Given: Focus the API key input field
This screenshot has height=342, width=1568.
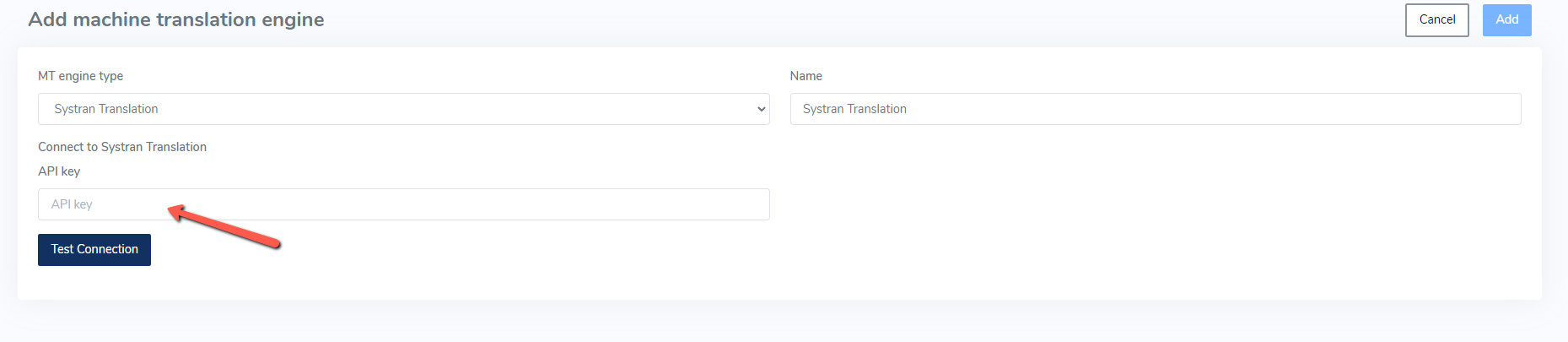Looking at the screenshot, I should pos(403,204).
